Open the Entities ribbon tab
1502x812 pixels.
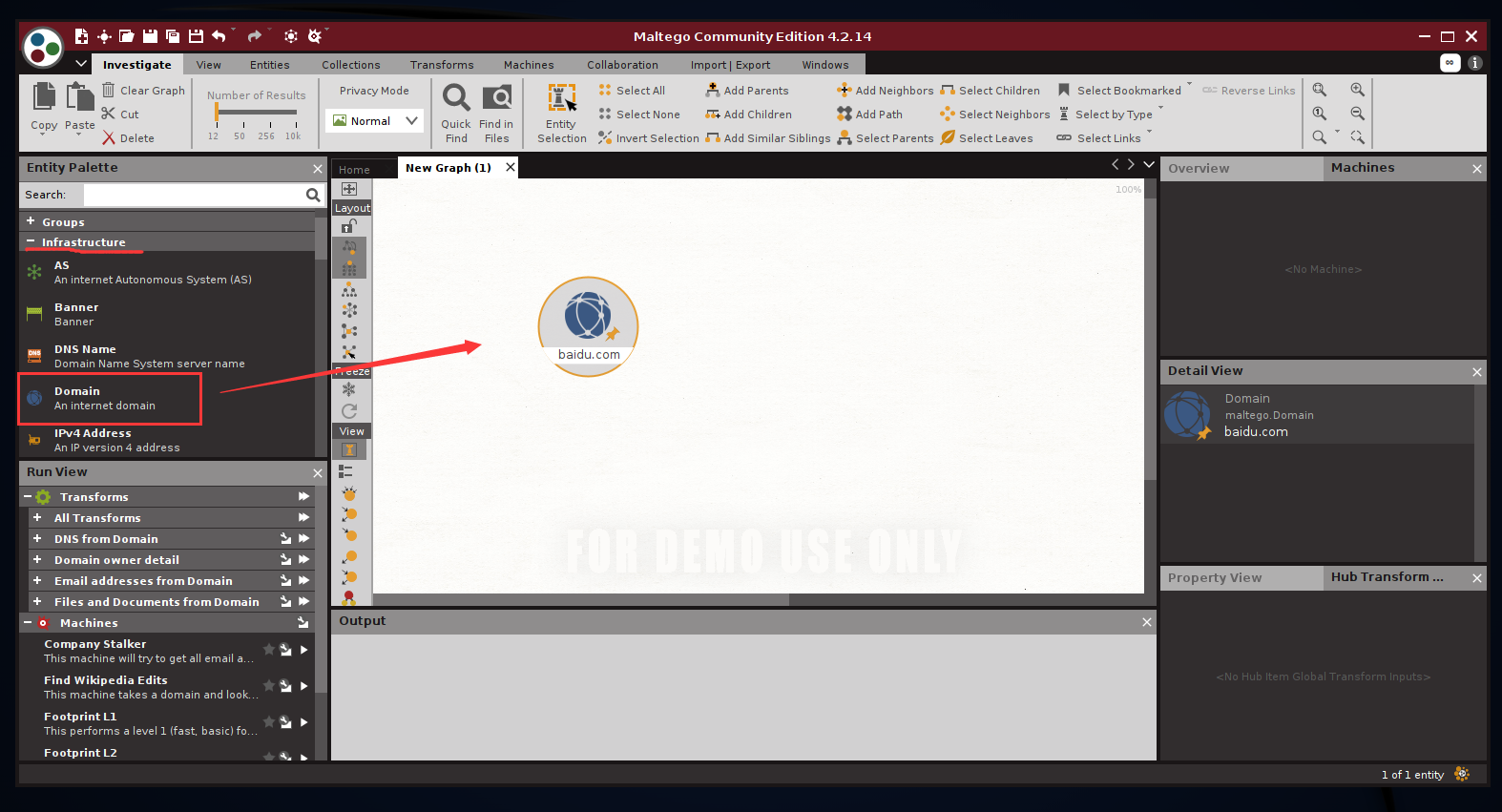(x=269, y=65)
